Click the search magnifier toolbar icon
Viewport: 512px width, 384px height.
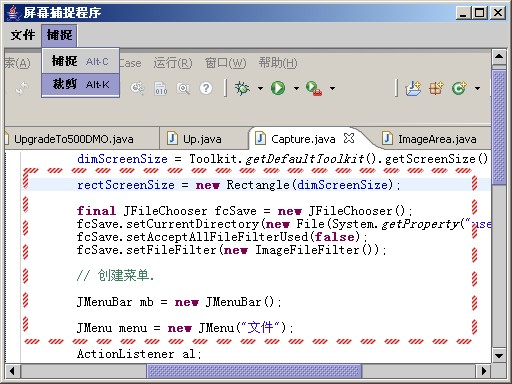pos(183,89)
